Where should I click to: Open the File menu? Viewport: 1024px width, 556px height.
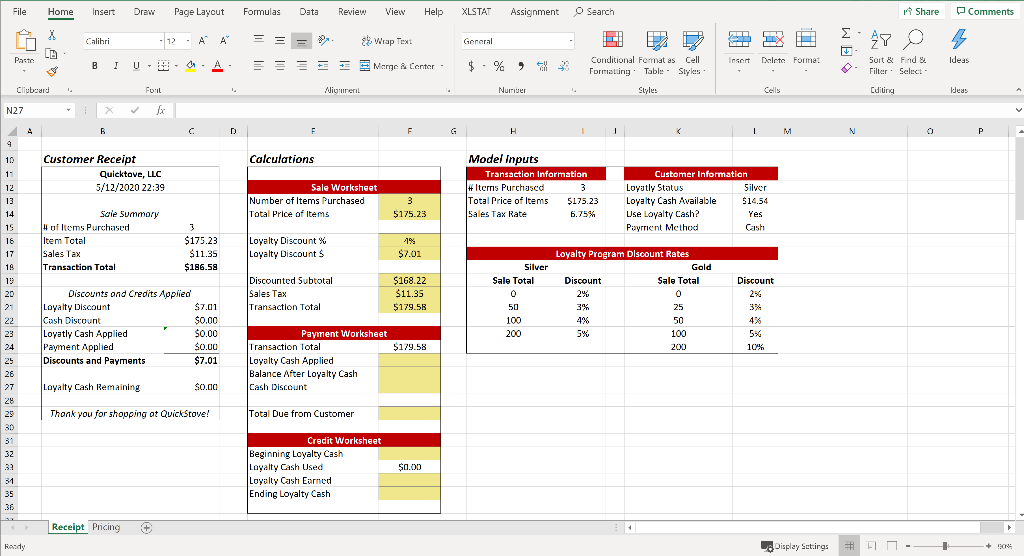coord(20,12)
